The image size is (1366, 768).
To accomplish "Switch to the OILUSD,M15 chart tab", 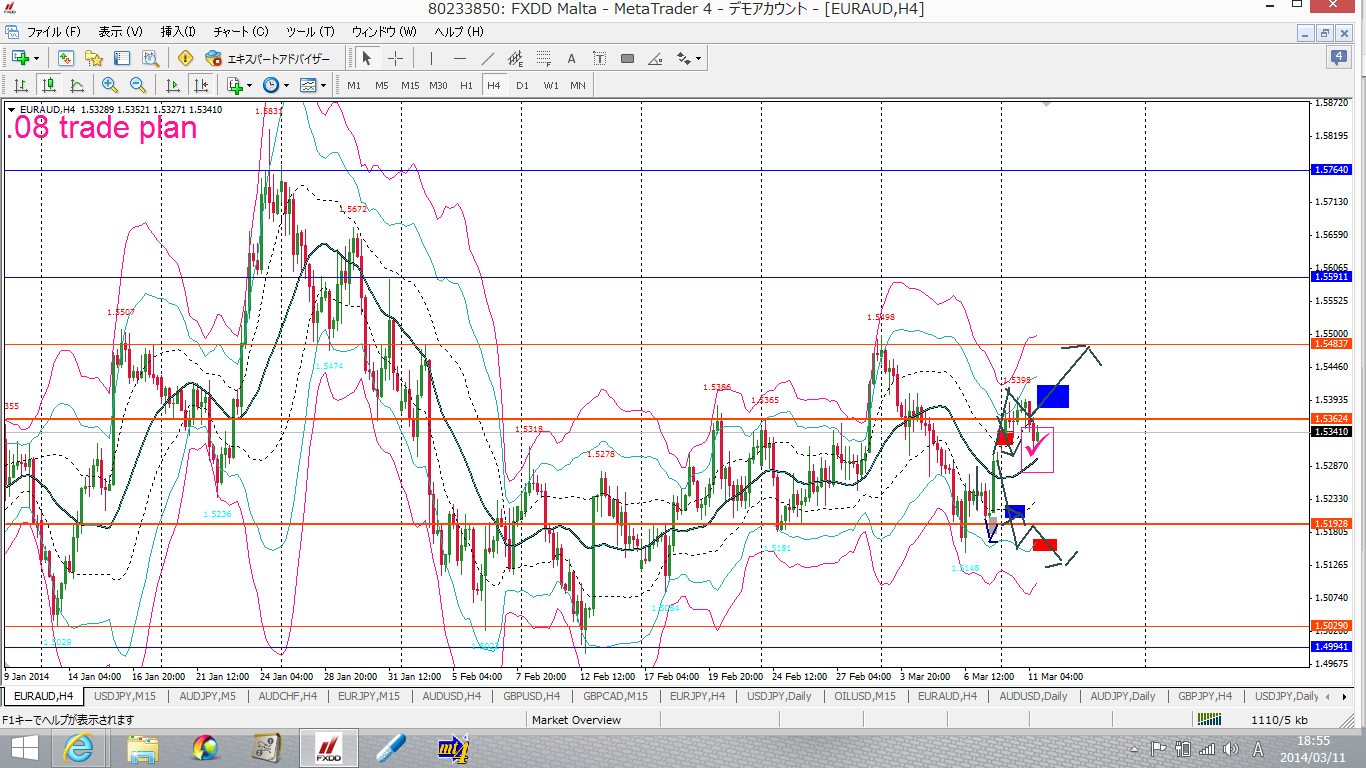I will pos(865,696).
